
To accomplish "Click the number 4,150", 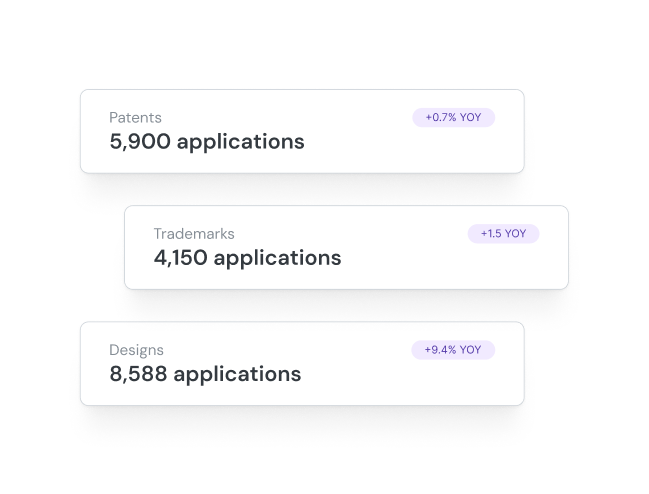I will [x=180, y=258].
